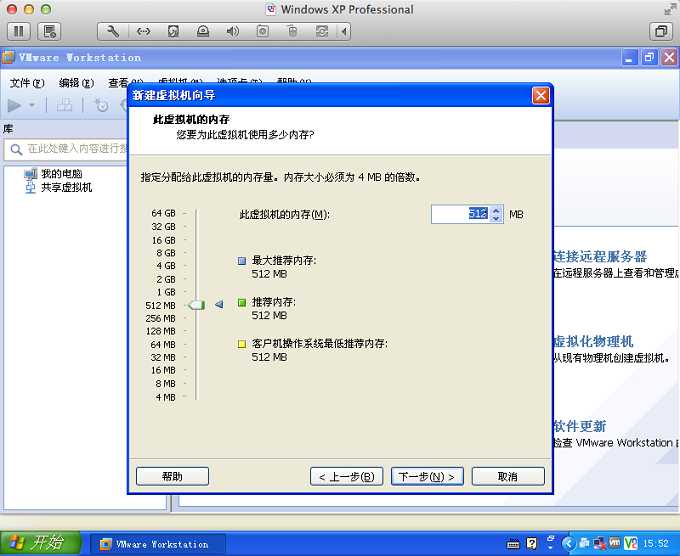Viewport: 680px width, 556px height.
Task: Restore down the VMware Workstation window
Action: (649, 58)
